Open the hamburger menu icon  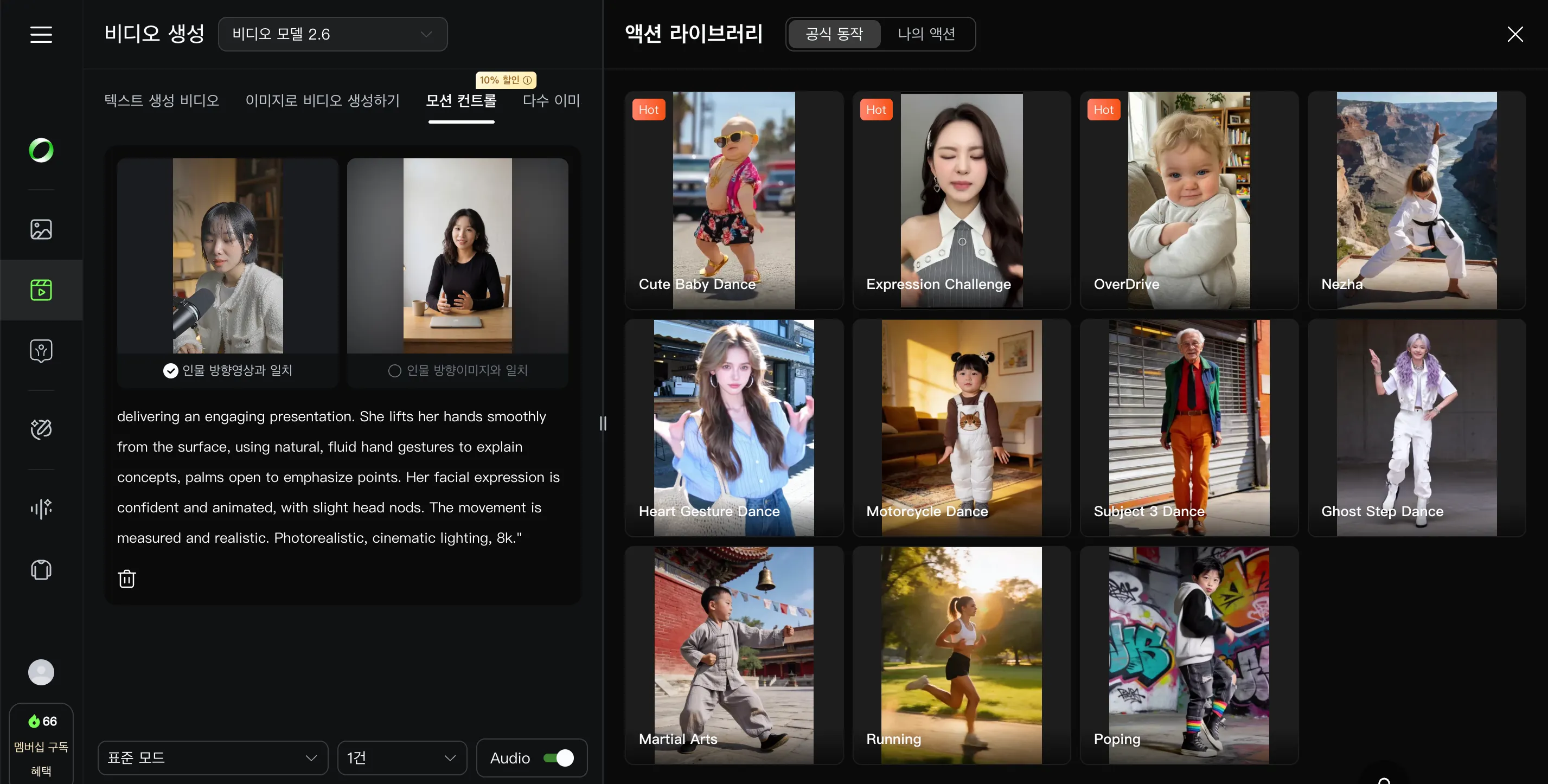(41, 34)
